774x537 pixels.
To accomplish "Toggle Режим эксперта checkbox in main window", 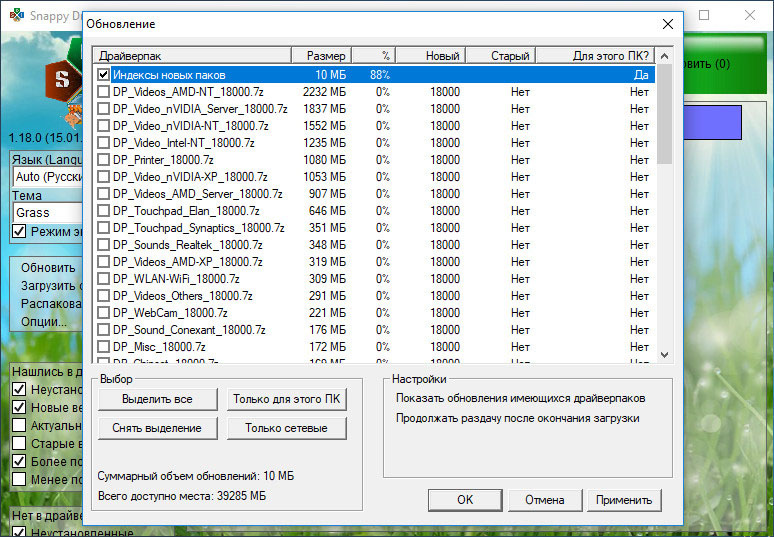I will (19, 231).
